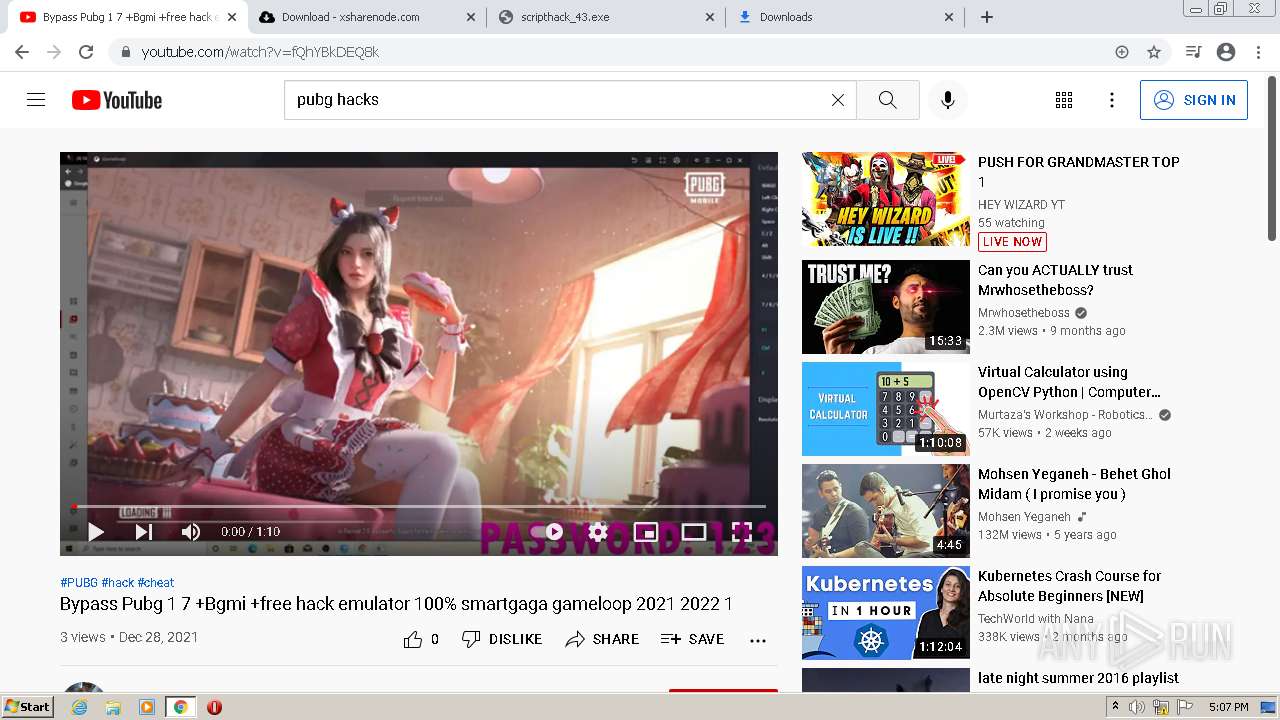Open the YouTube apps grid icon
Viewport: 1280px width, 720px height.
pos(1064,100)
